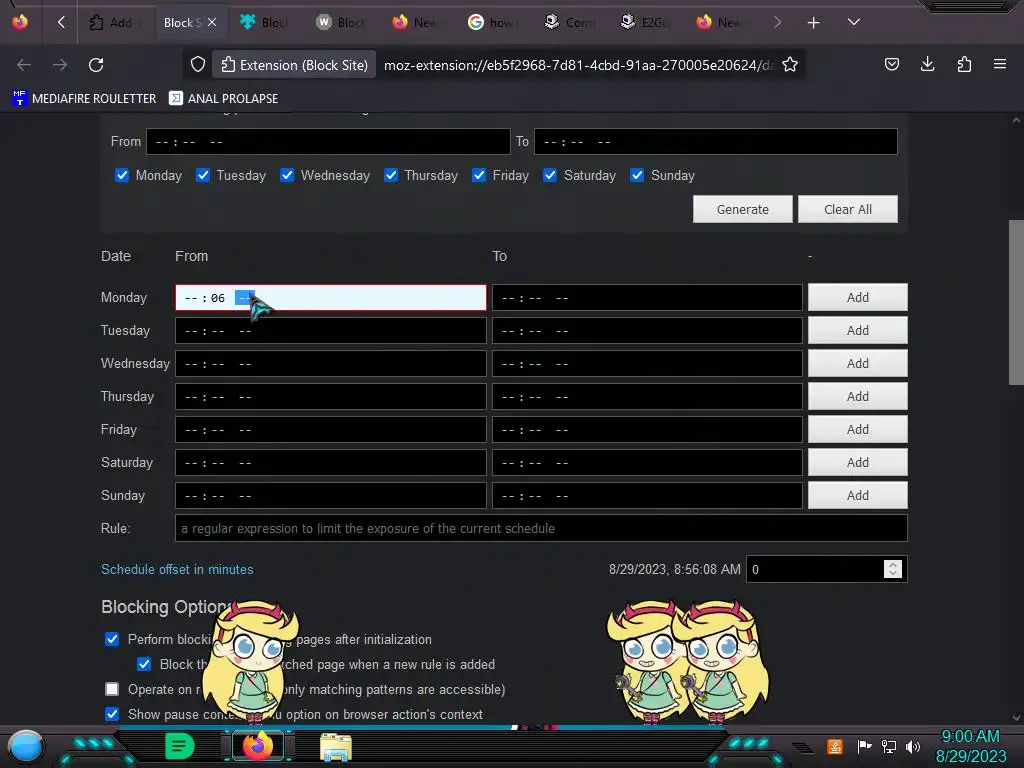Uncheck the Tuesday checkbox

pyautogui.click(x=202, y=175)
